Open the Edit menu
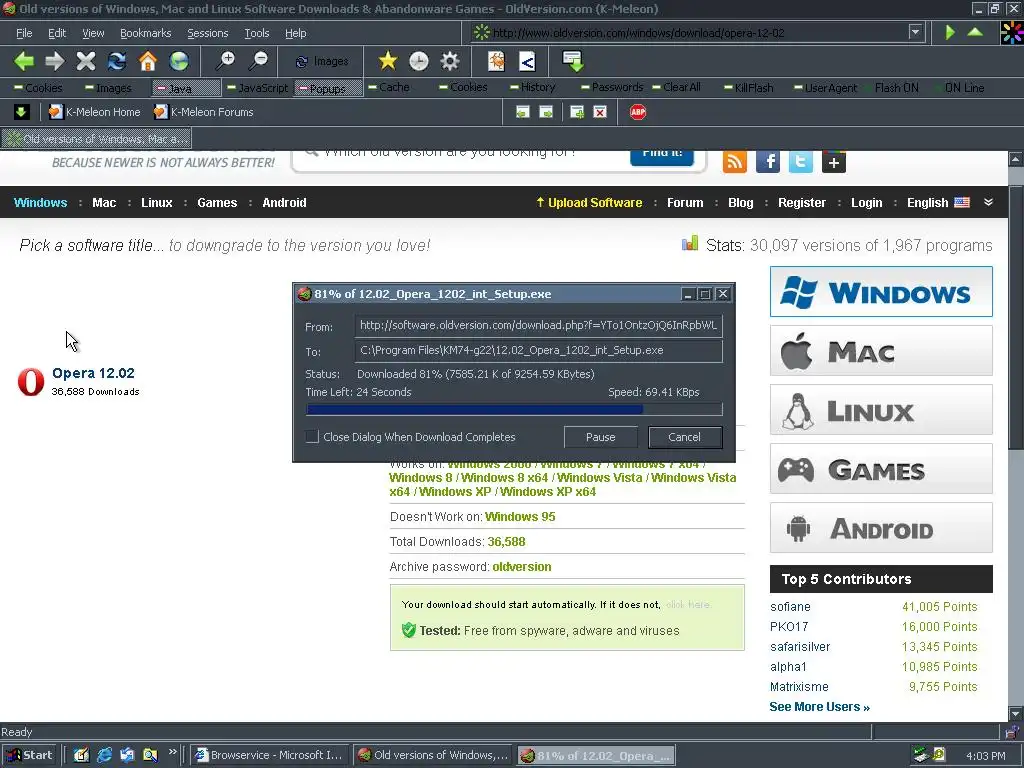The image size is (1024, 768). [x=57, y=33]
